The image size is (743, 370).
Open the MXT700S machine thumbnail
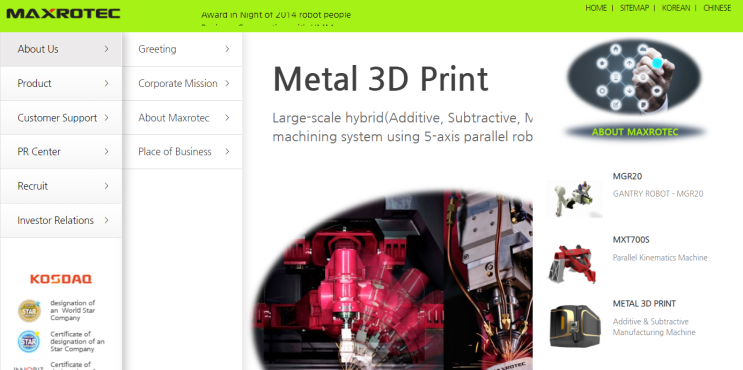(x=572, y=263)
